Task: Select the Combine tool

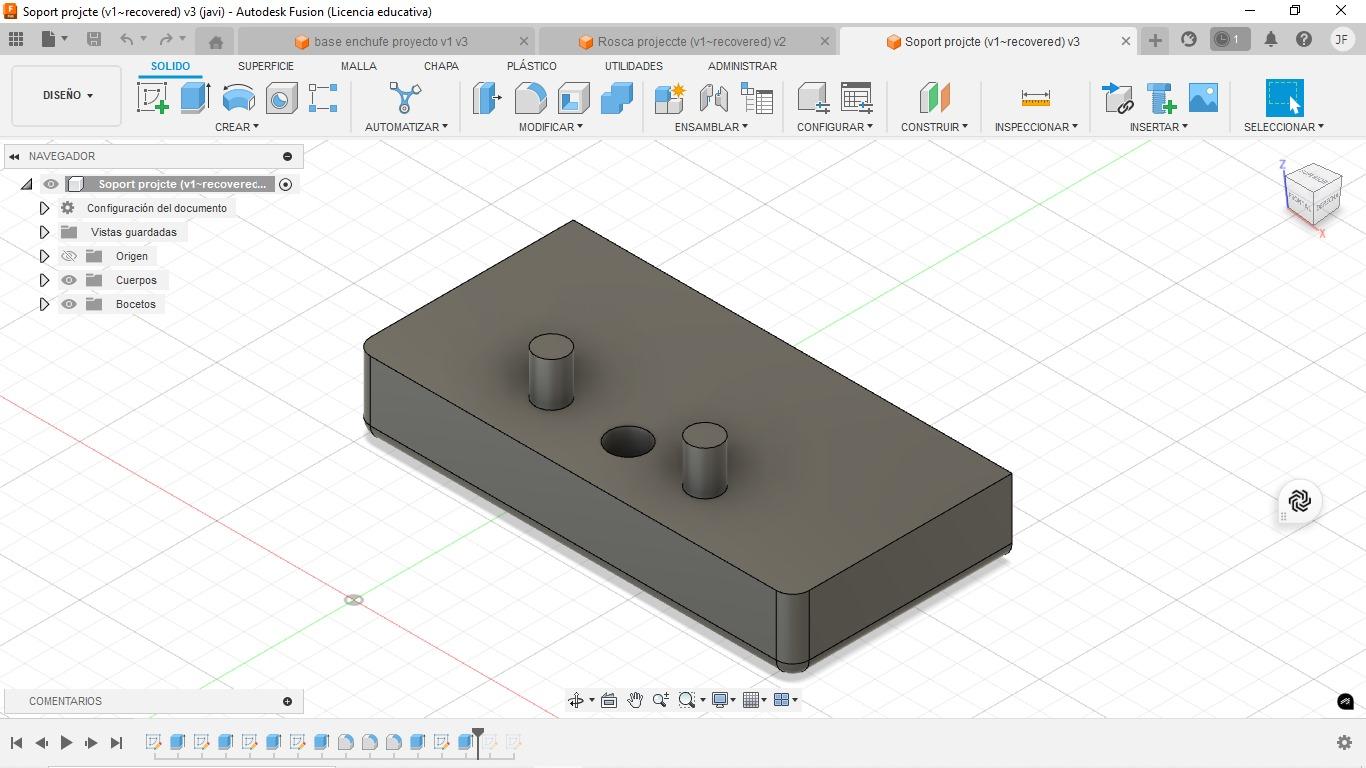Action: 616,98
